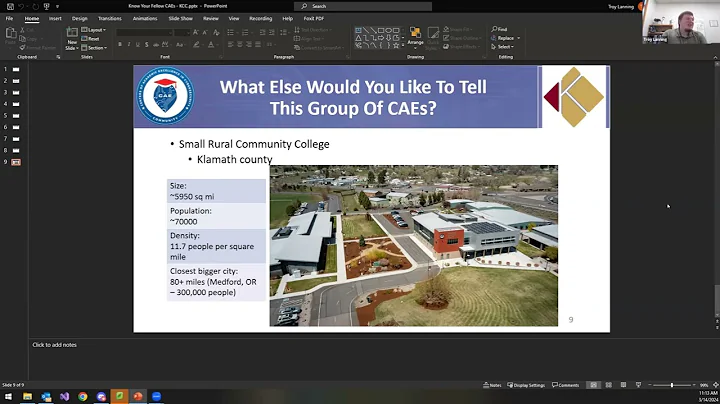Switch to the Slide Show tab
Viewport: 720px width, 404px height.
180,18
